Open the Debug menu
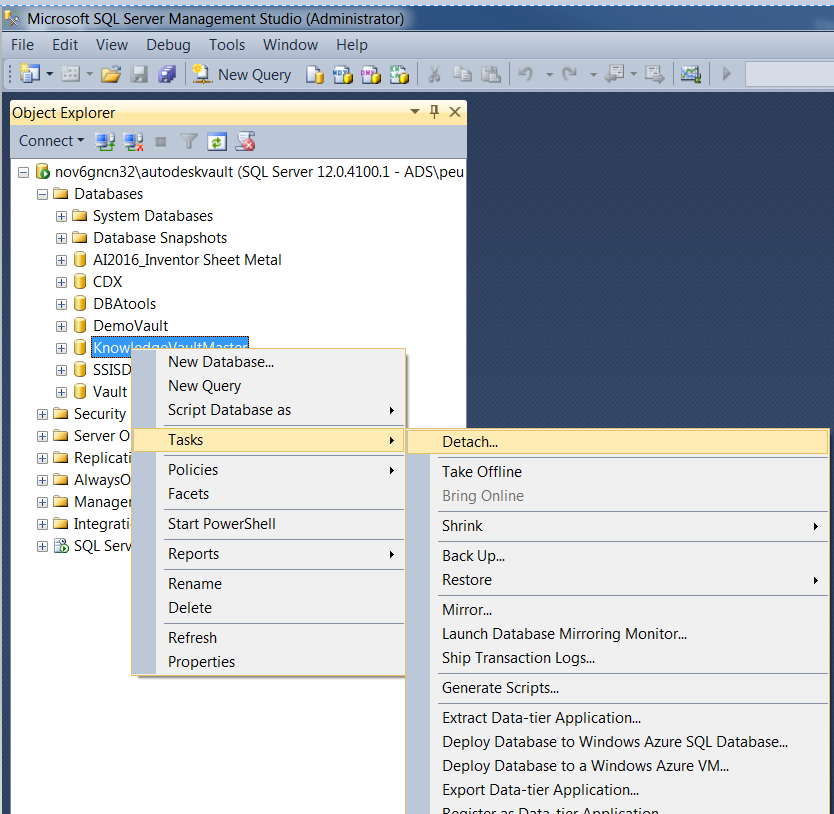834x814 pixels. pyautogui.click(x=168, y=44)
